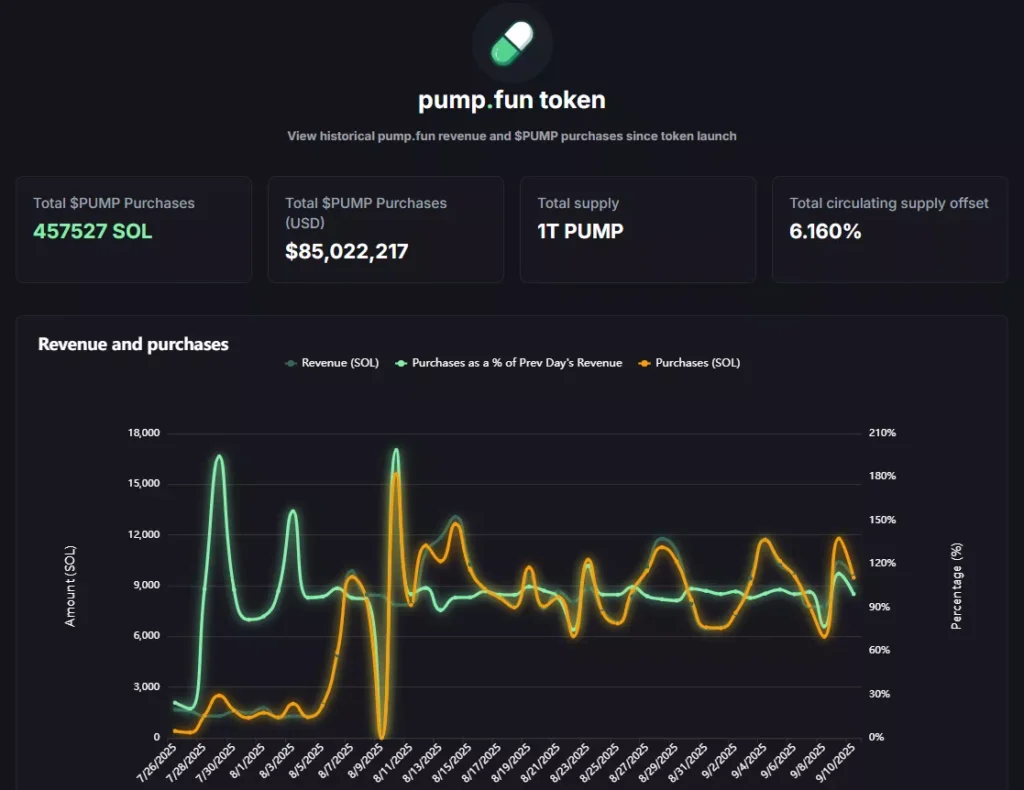Click the '150%' right axis tick
This screenshot has height=790, width=1024.
pyautogui.click(x=882, y=520)
